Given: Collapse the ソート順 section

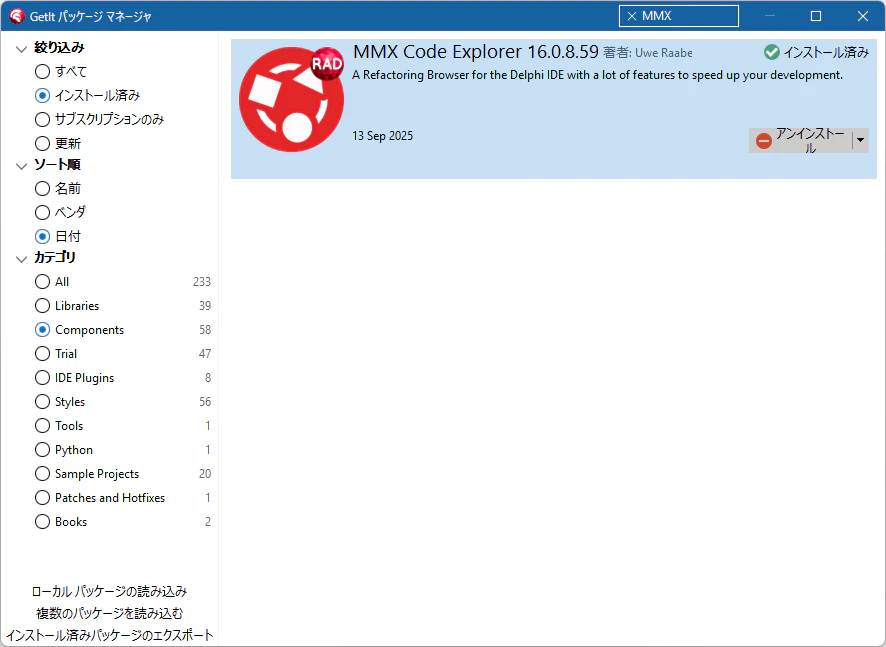Looking at the screenshot, I should tap(21, 166).
